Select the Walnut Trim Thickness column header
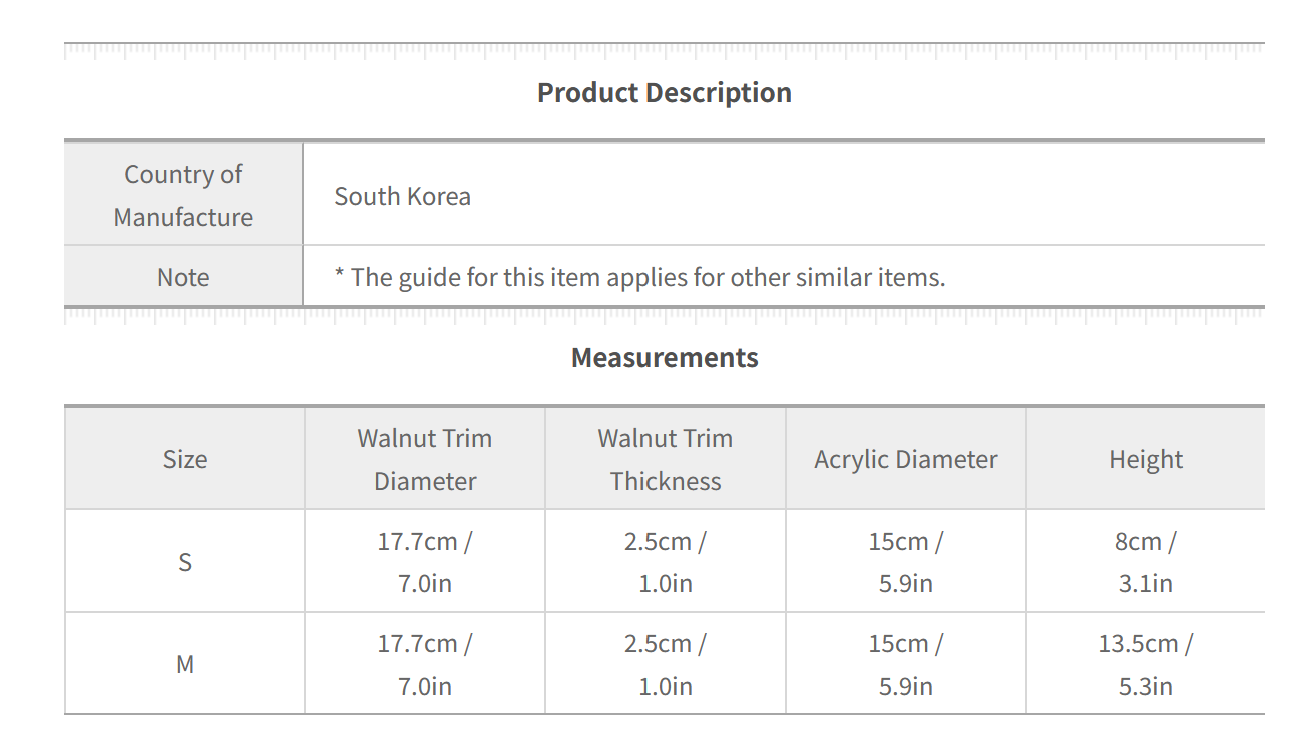 tap(665, 459)
